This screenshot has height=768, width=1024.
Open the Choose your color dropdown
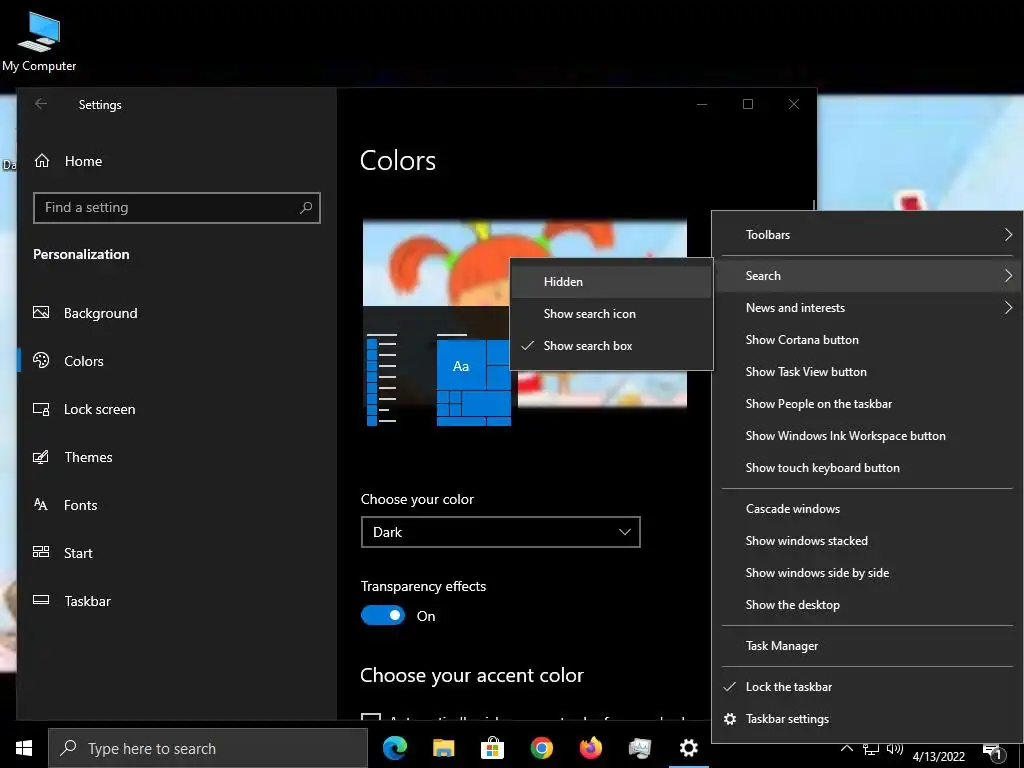[x=500, y=532]
